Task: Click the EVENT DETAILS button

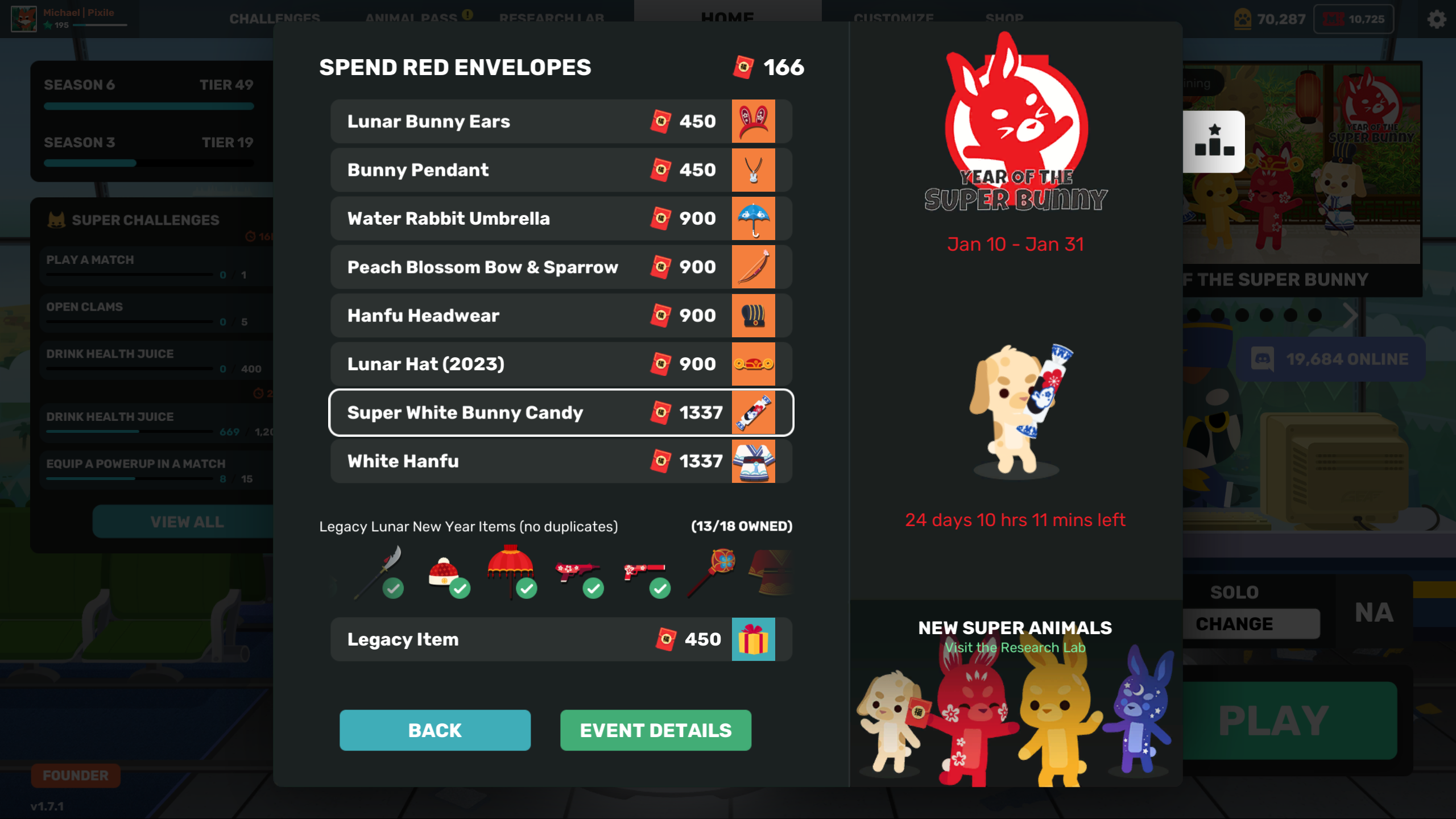Action: (x=656, y=730)
